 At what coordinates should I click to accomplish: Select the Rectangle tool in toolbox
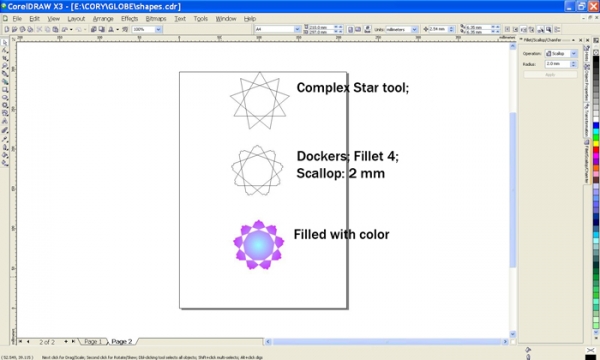5,90
